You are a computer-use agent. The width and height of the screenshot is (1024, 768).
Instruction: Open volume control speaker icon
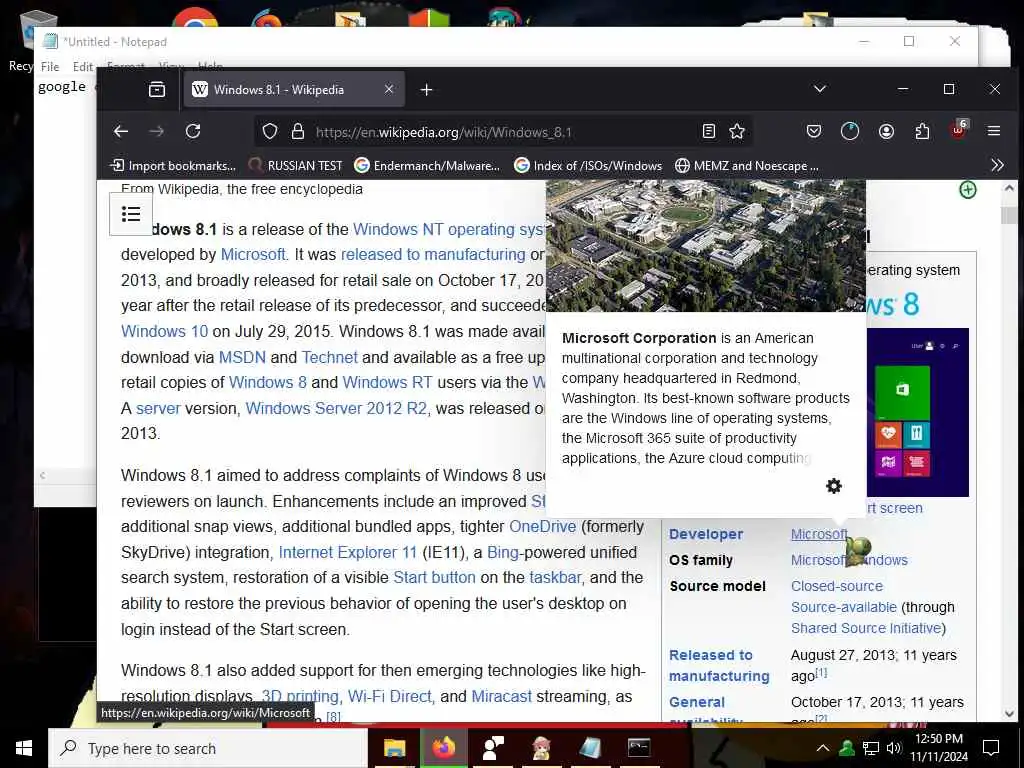point(894,748)
